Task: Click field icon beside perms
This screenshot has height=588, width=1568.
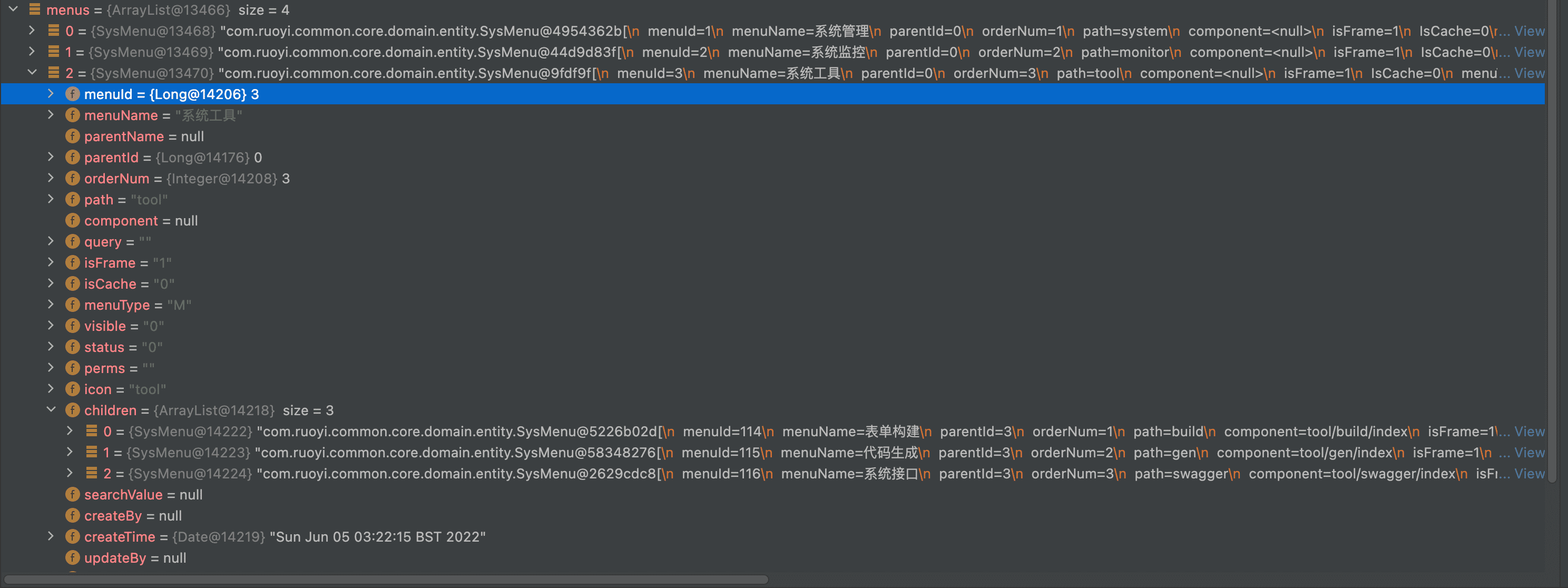Action: (x=72, y=368)
